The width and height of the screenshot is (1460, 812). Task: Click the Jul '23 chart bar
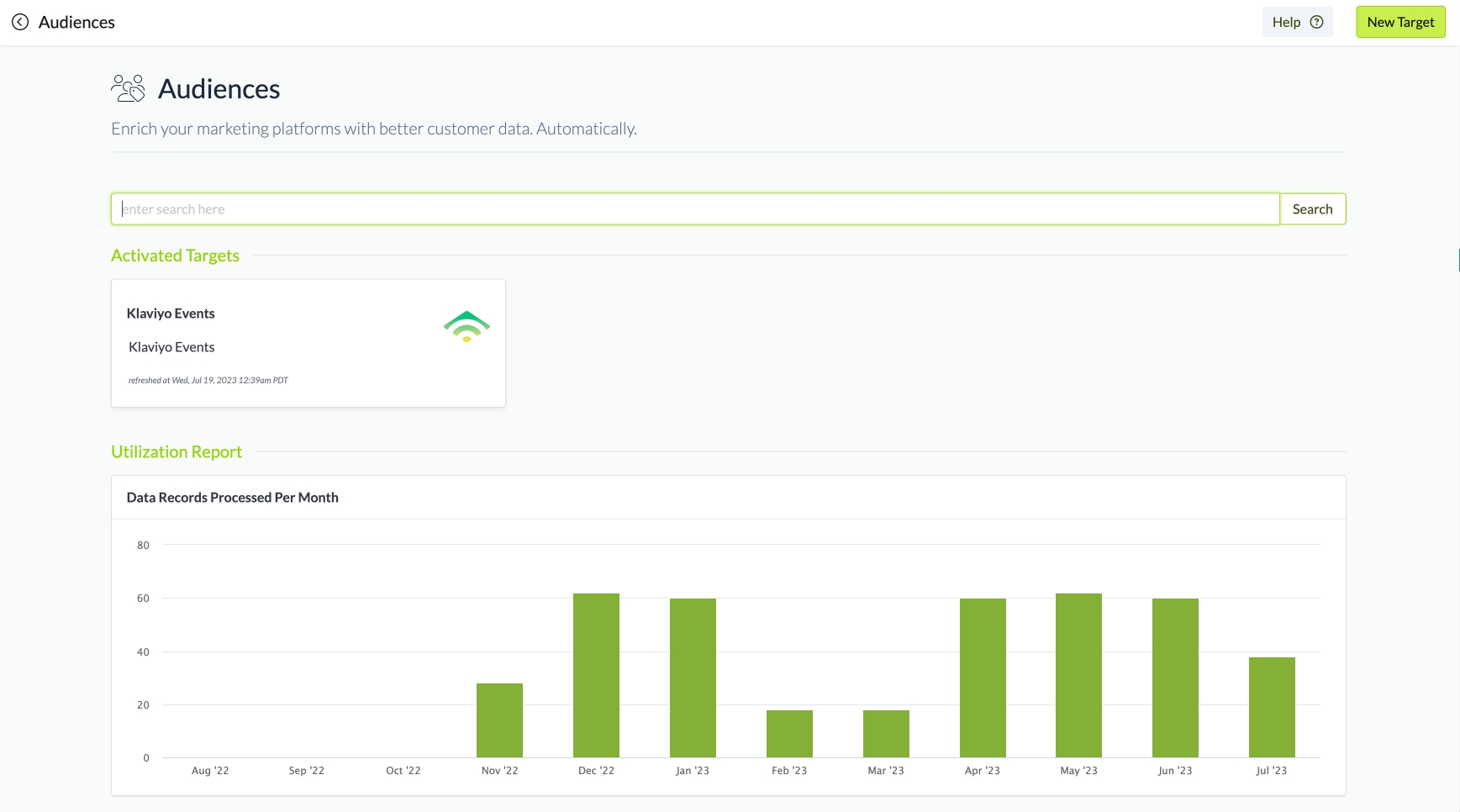pyautogui.click(x=1271, y=707)
